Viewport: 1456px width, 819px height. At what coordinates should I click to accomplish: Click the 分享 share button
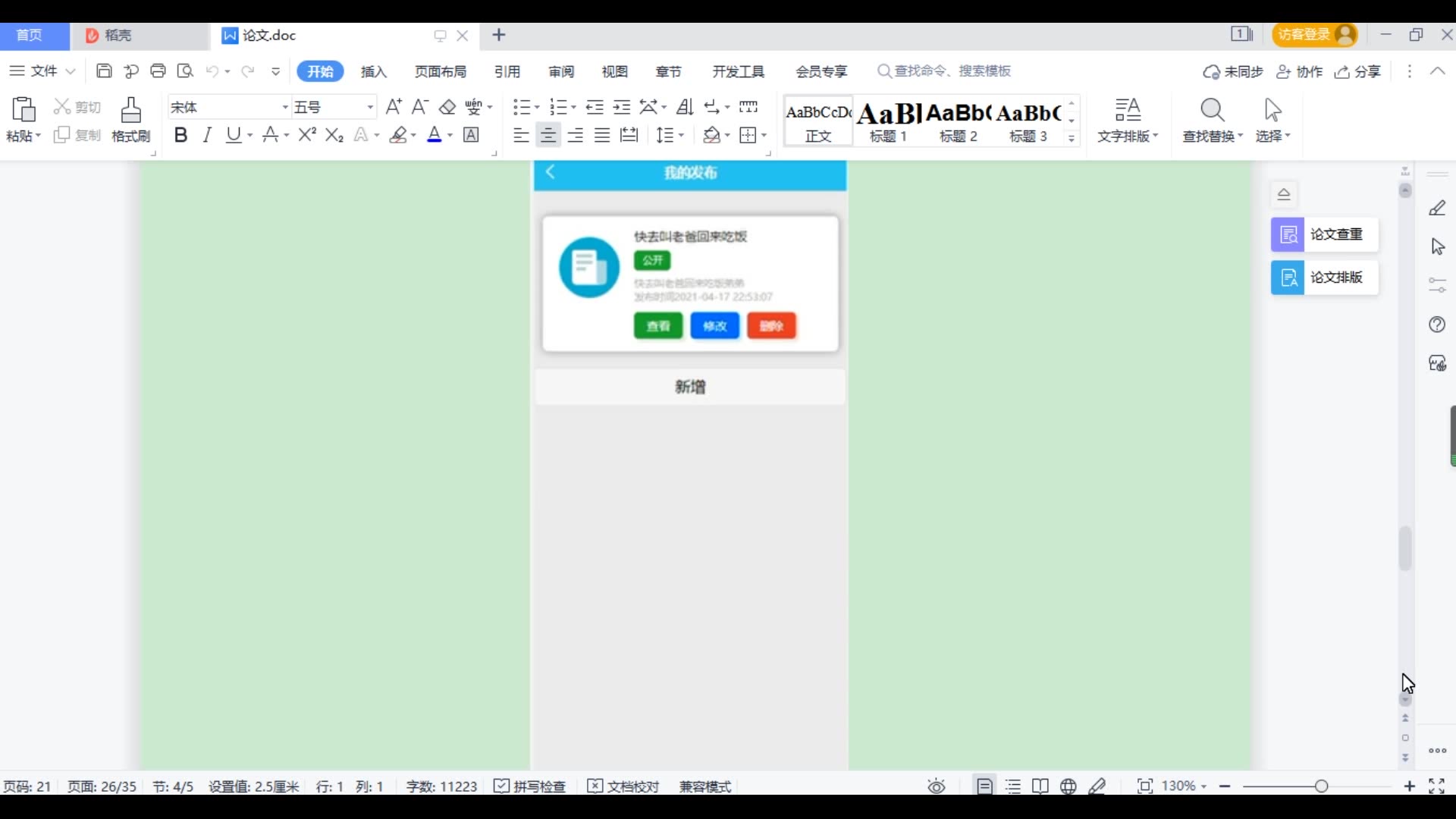point(1358,71)
